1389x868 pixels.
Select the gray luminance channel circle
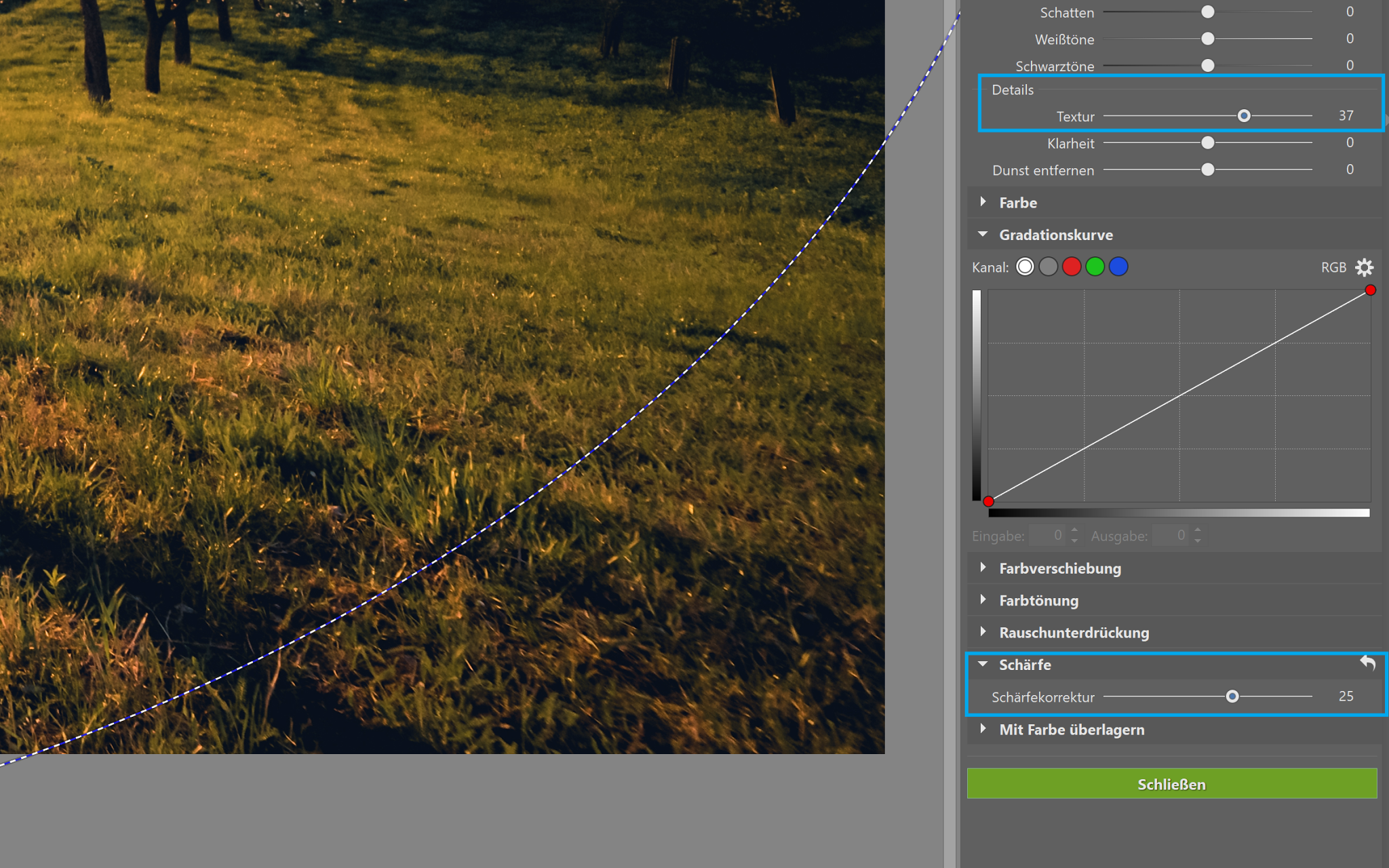coord(1049,267)
